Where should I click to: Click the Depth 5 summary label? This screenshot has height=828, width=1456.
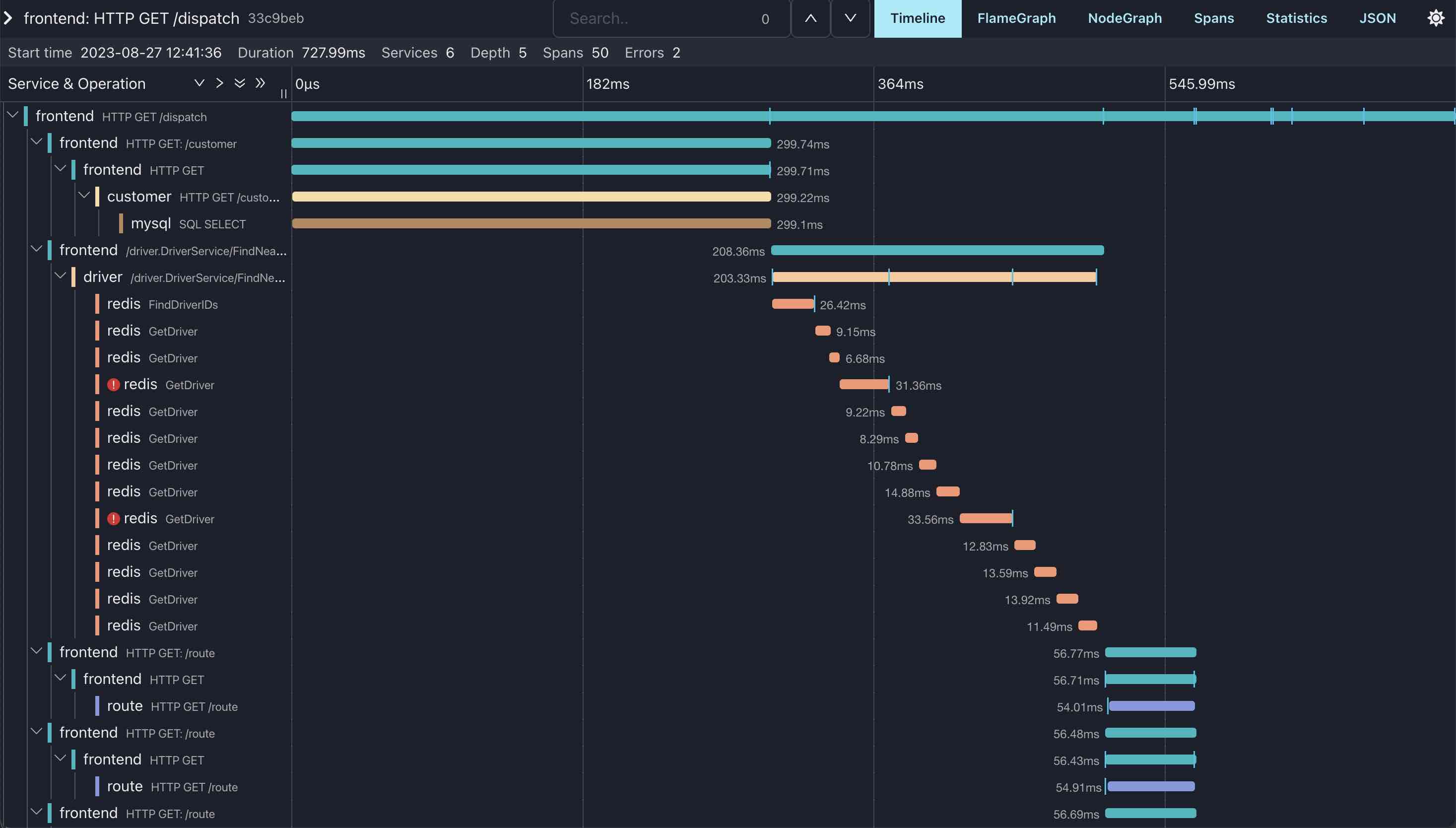point(499,52)
